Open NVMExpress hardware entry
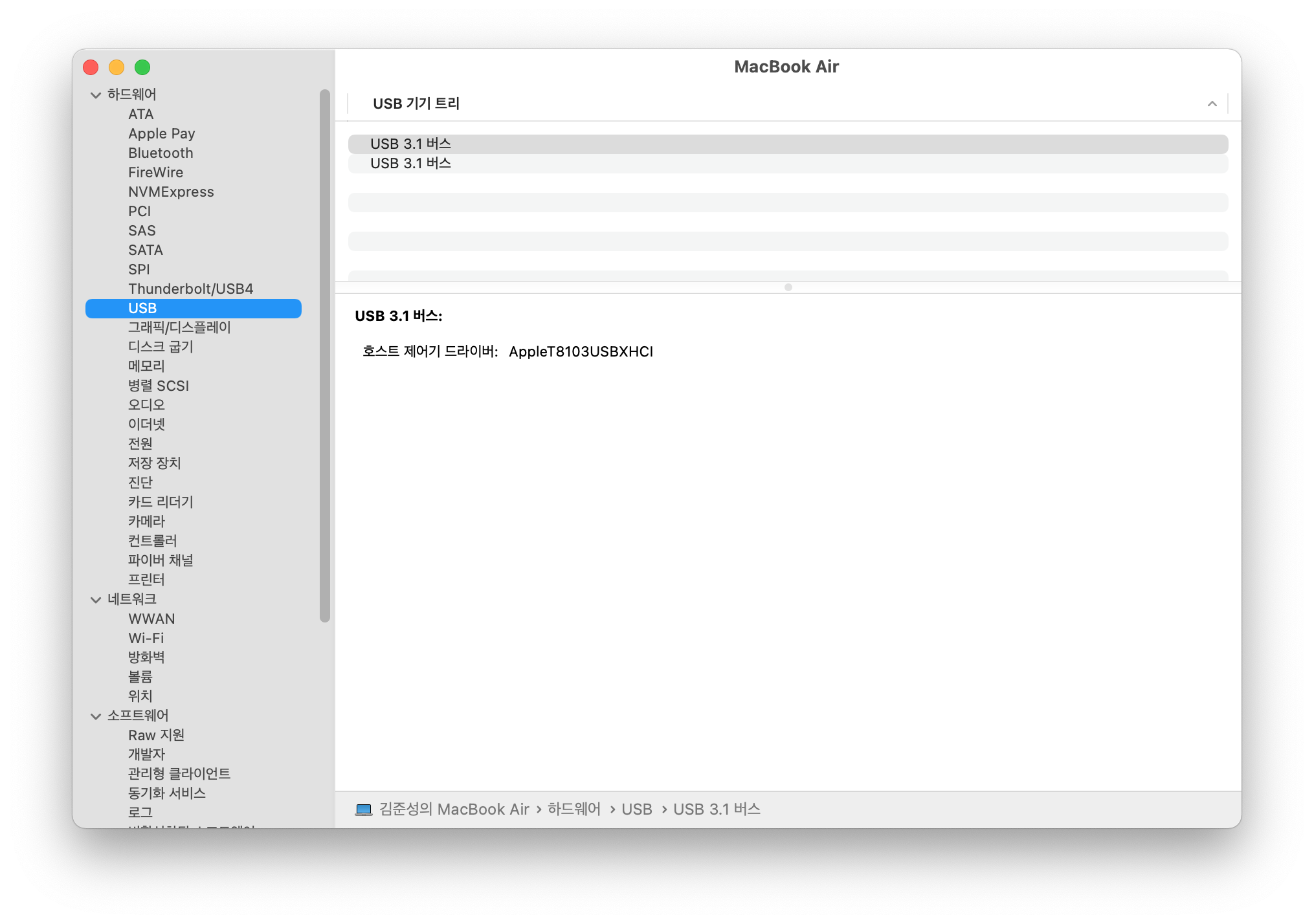The height and width of the screenshot is (924, 1314). point(171,192)
